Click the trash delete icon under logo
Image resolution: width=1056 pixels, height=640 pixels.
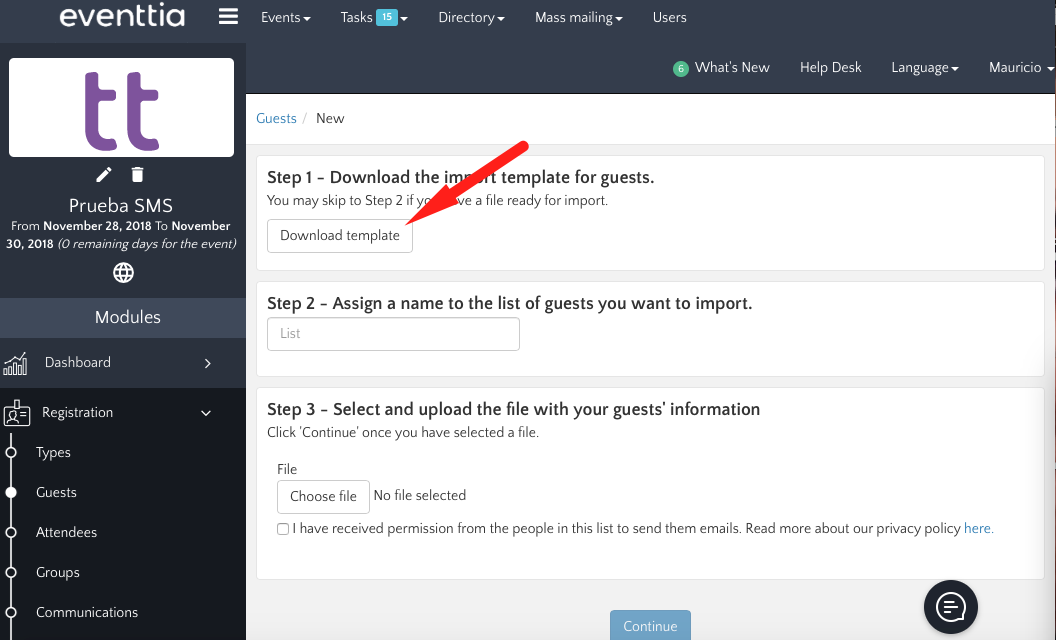click(x=138, y=175)
